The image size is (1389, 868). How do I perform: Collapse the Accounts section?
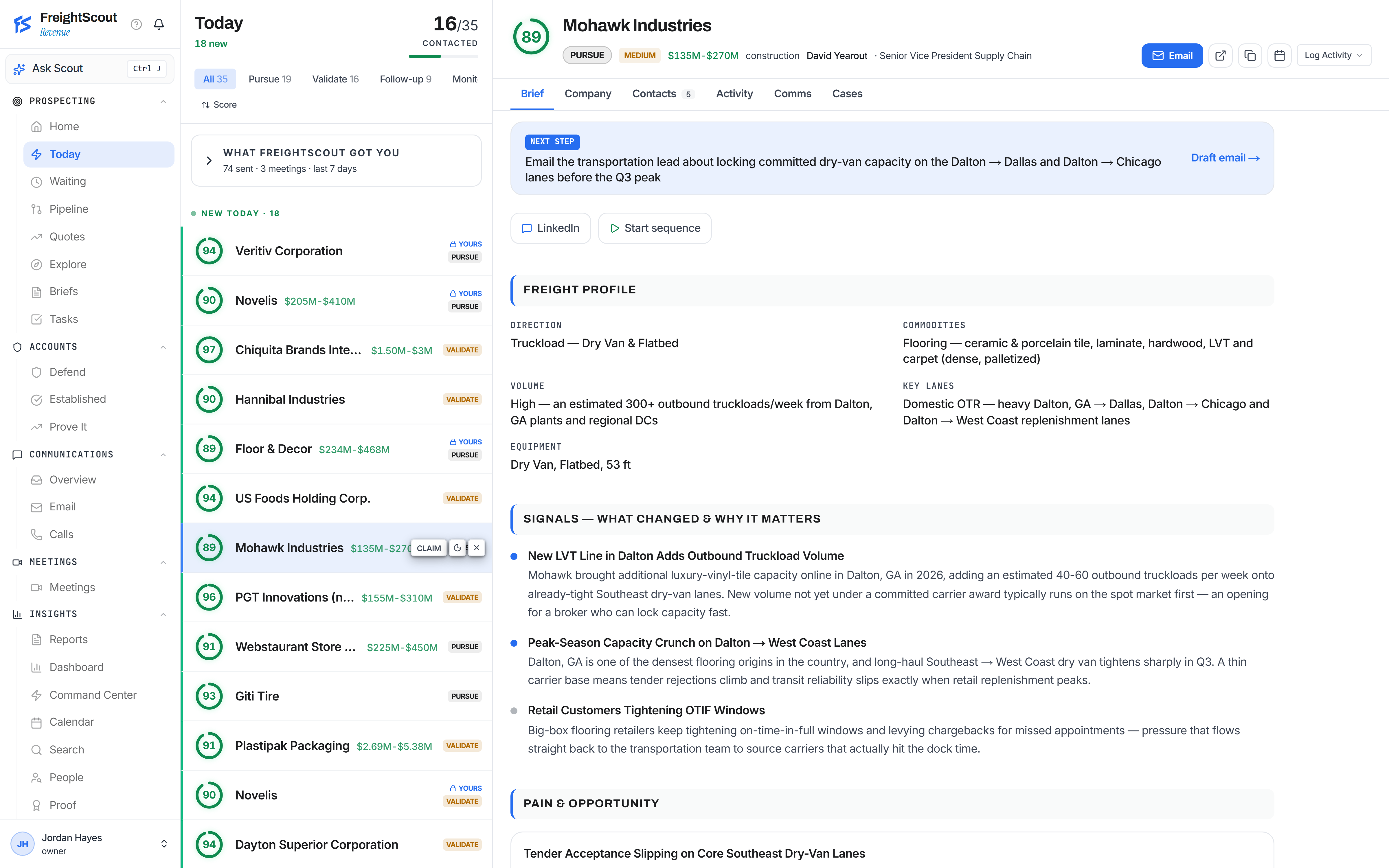[163, 347]
